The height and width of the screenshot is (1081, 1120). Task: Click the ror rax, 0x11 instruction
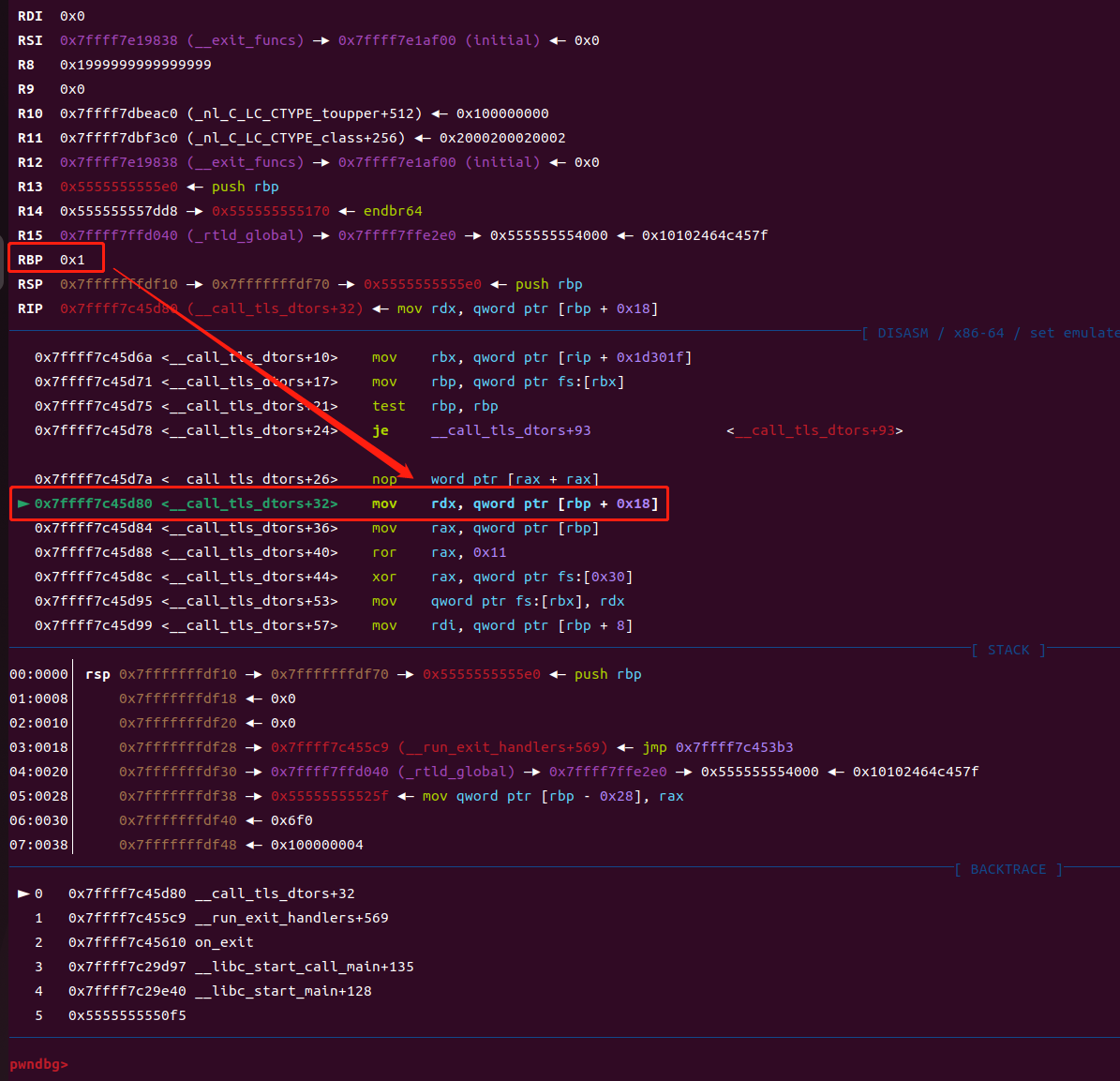pos(440,552)
